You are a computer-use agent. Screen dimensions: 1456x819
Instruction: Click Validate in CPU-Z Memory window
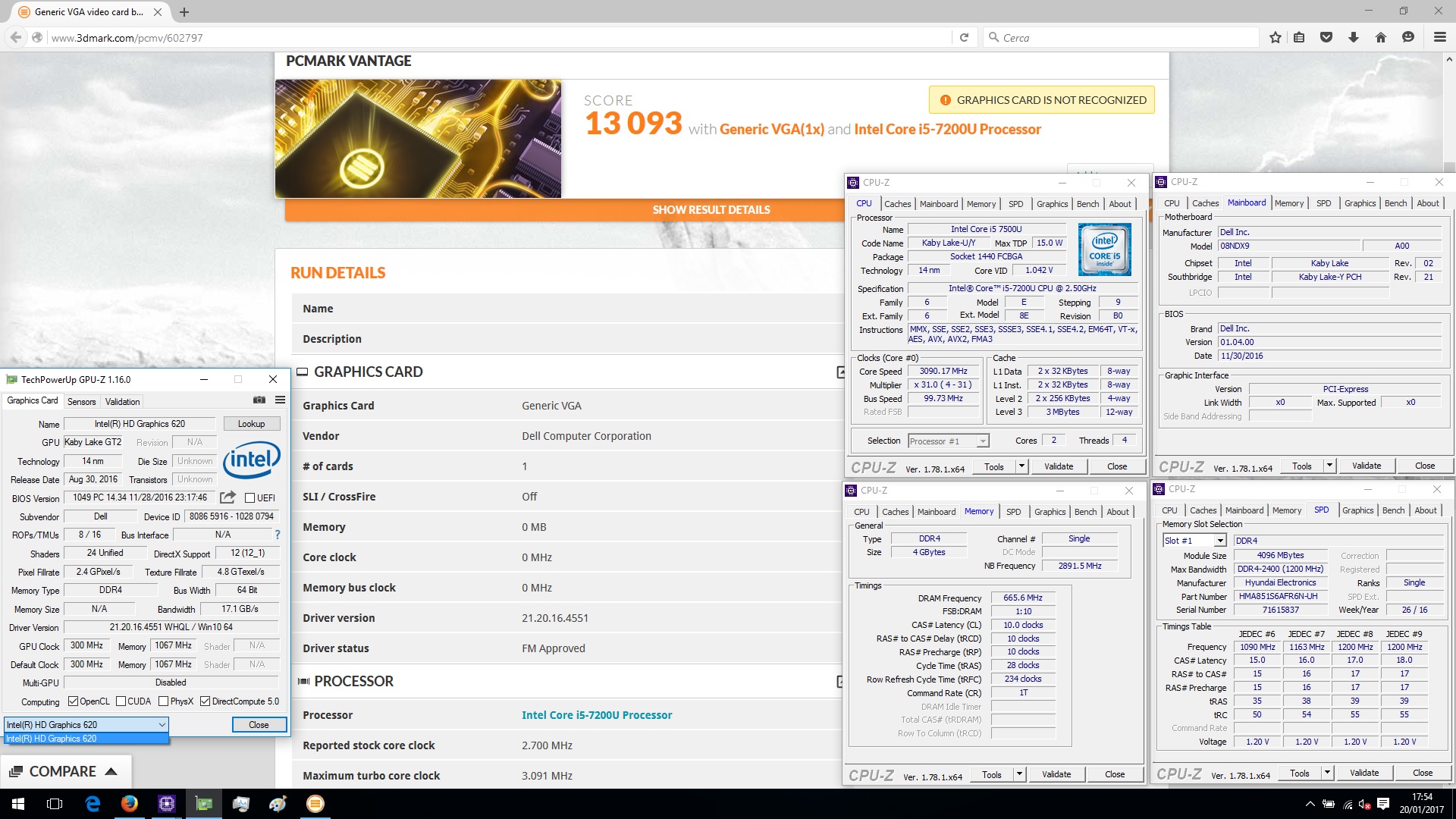1056,774
